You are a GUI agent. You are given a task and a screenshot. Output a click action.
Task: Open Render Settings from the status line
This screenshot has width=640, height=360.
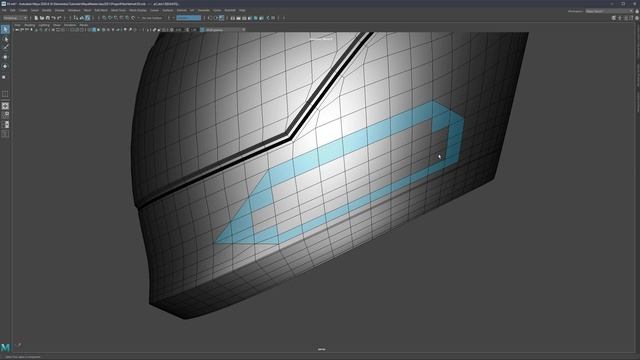249,18
